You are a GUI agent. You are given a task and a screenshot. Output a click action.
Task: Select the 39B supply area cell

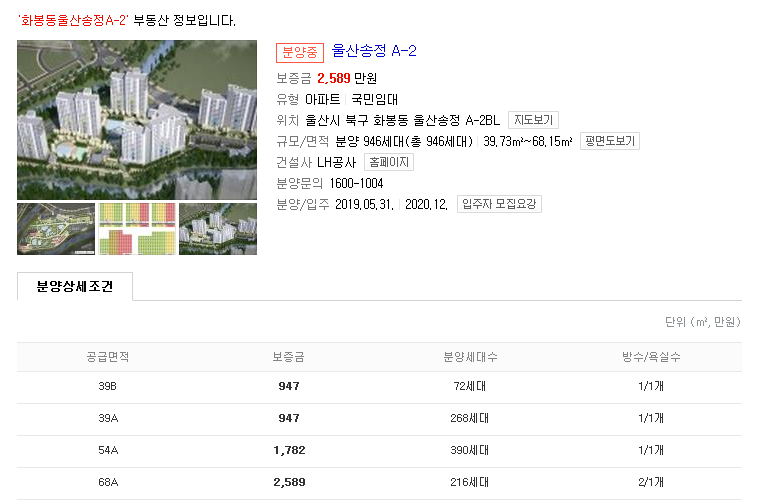click(x=108, y=387)
